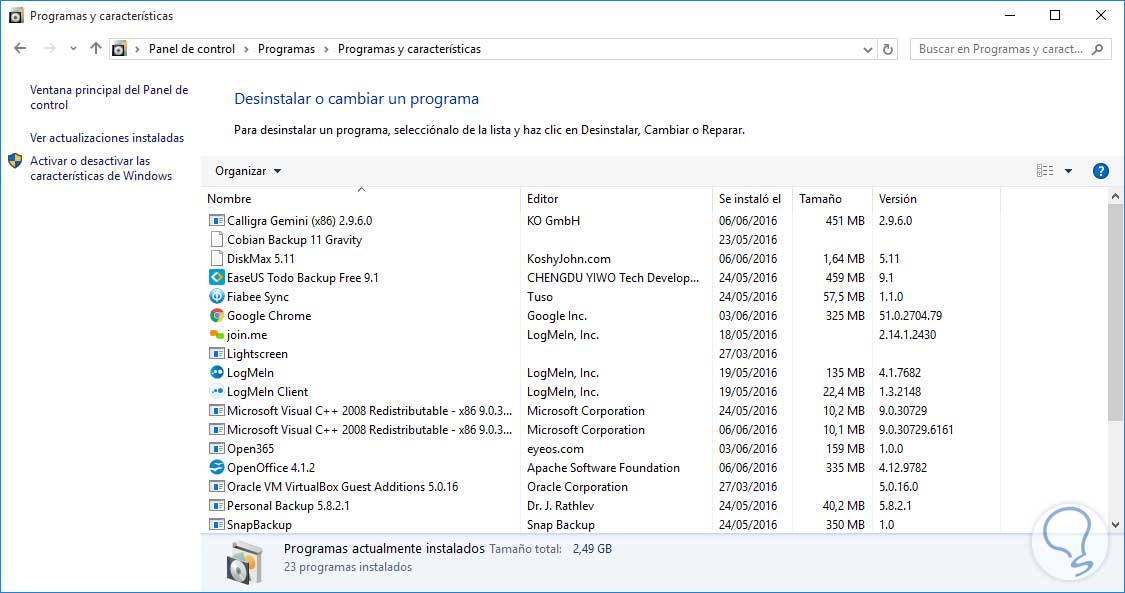Select the Google Chrome row name
The width and height of the screenshot is (1125, 593).
tap(269, 316)
